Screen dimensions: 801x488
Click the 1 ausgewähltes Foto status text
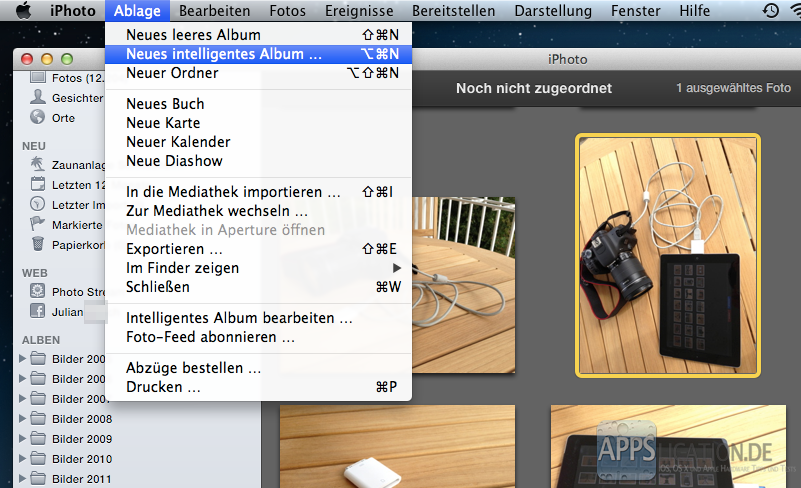pos(734,88)
